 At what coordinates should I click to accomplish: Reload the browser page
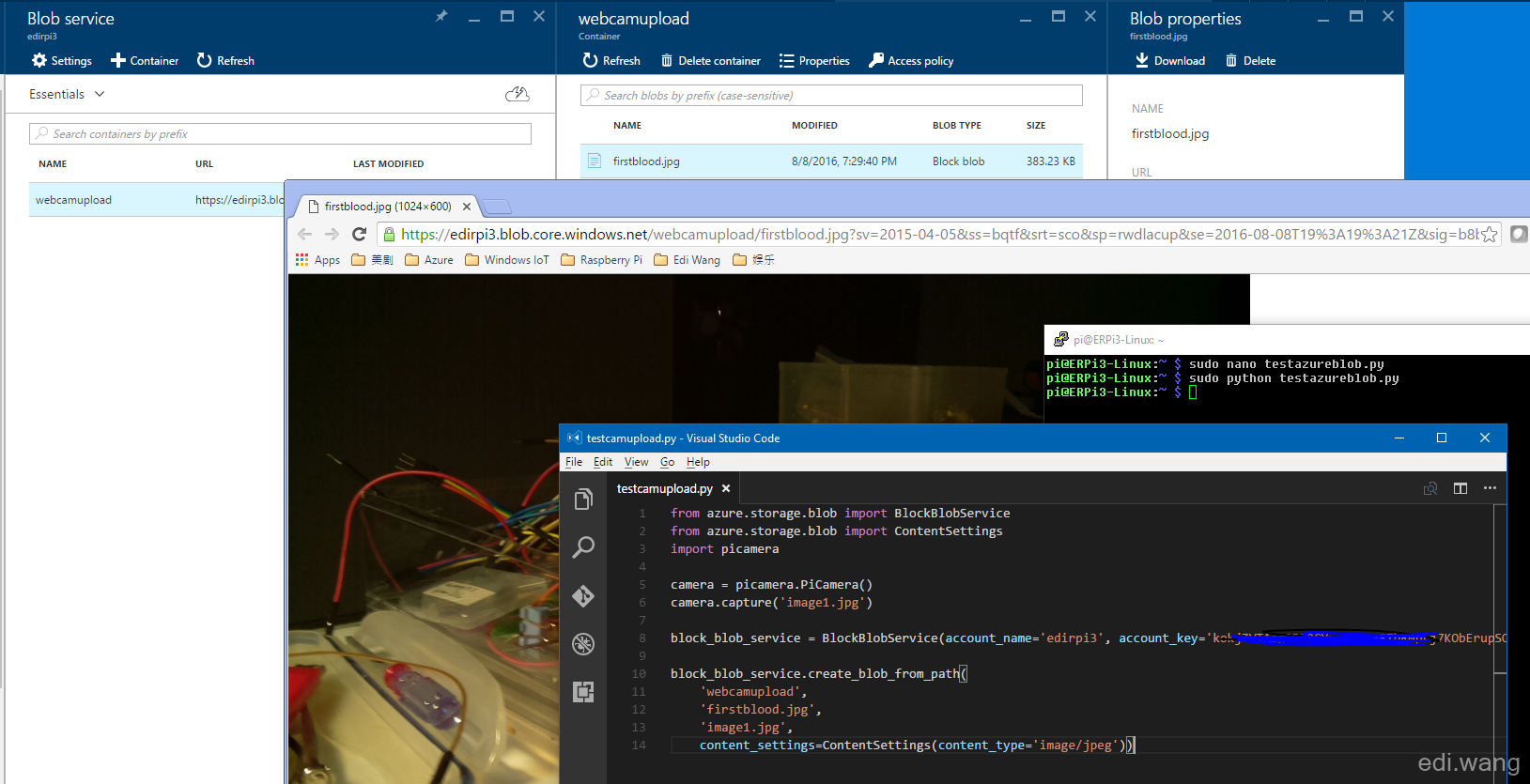click(x=359, y=235)
